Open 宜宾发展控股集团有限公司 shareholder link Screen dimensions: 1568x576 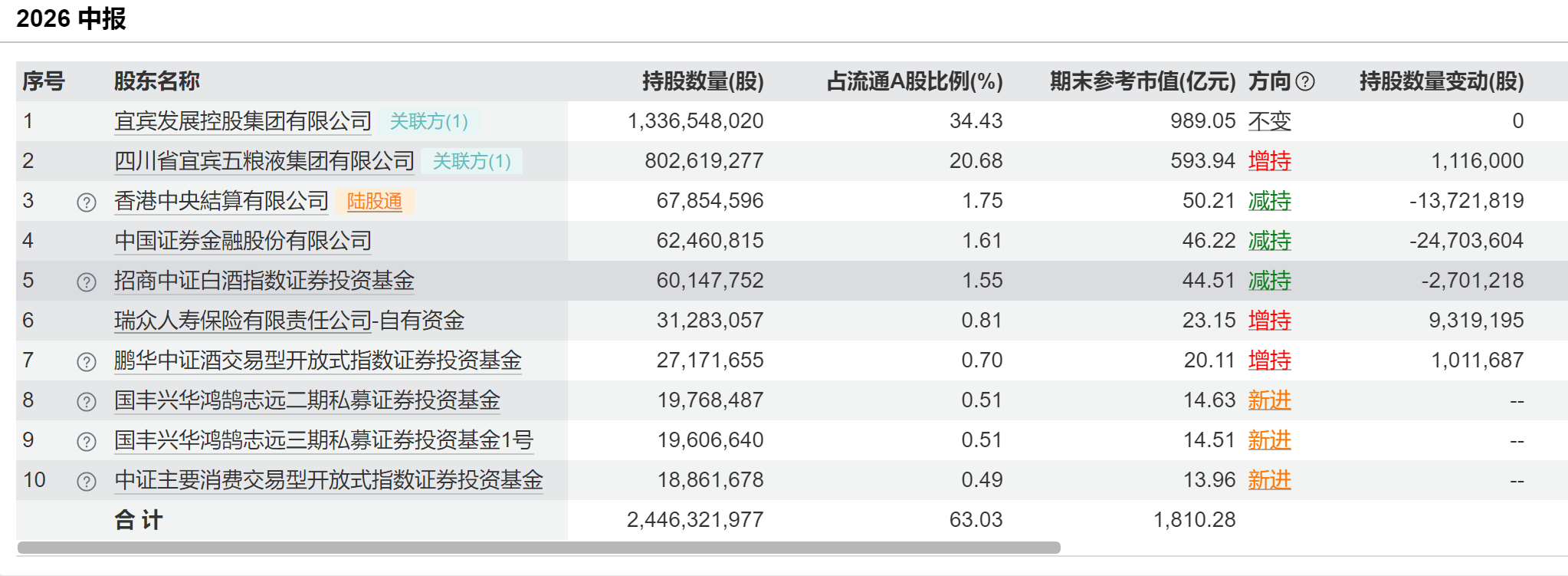click(x=243, y=121)
